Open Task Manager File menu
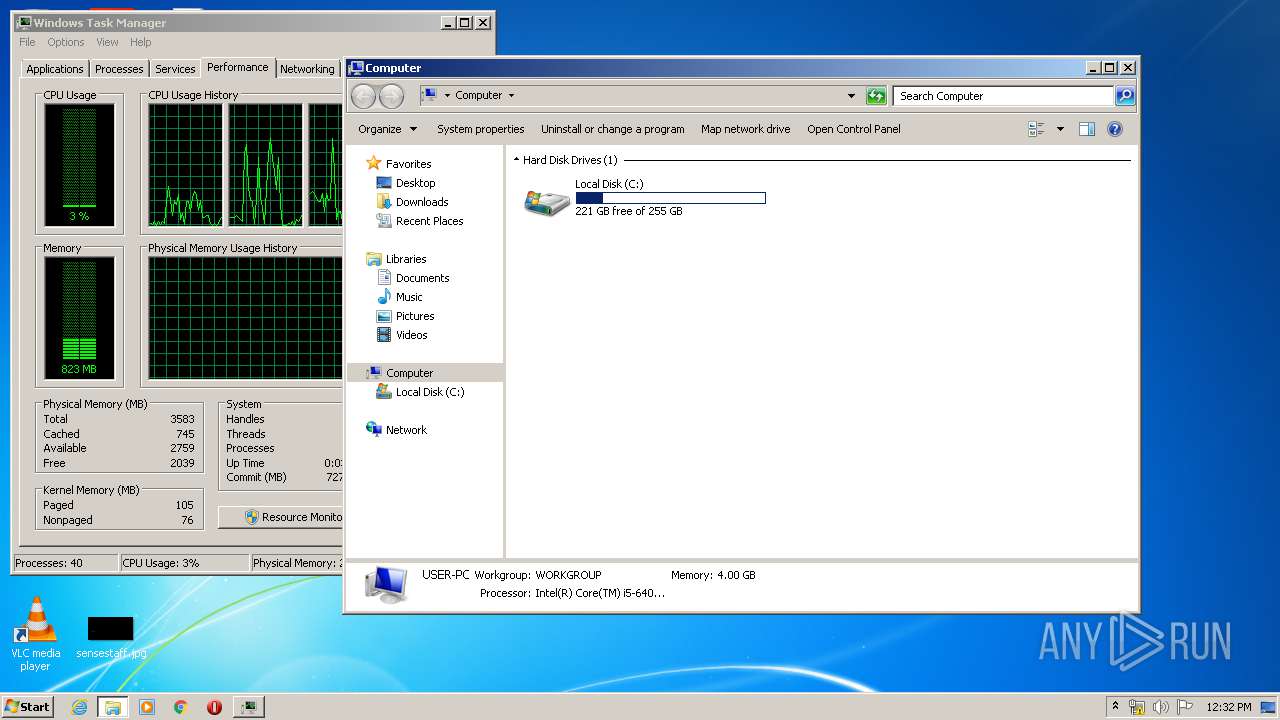Viewport: 1280px width, 720px height. [x=27, y=42]
